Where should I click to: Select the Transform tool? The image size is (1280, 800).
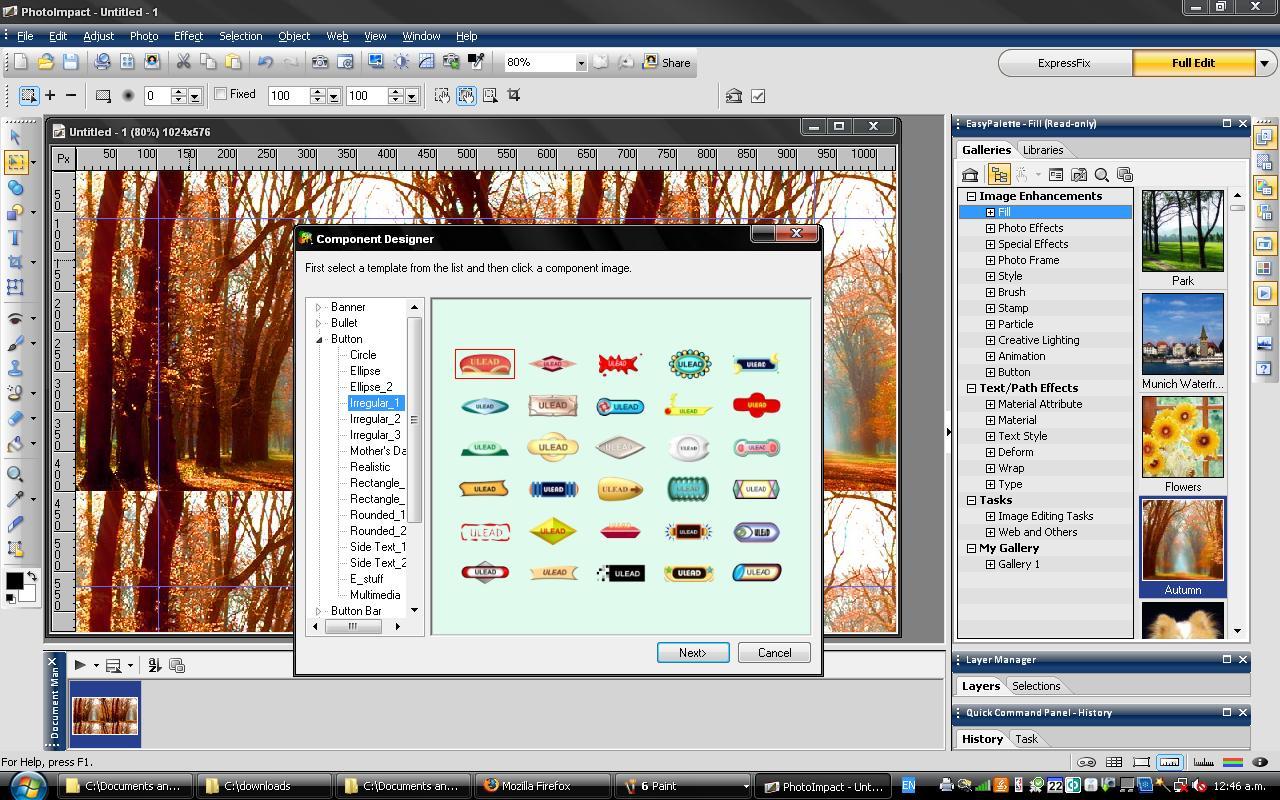click(x=15, y=288)
